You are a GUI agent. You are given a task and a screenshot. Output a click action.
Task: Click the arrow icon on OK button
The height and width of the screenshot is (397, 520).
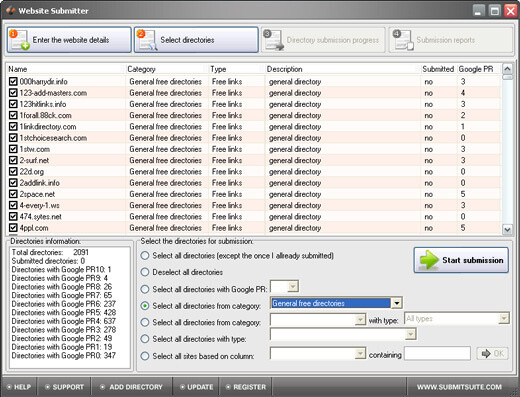click(486, 353)
